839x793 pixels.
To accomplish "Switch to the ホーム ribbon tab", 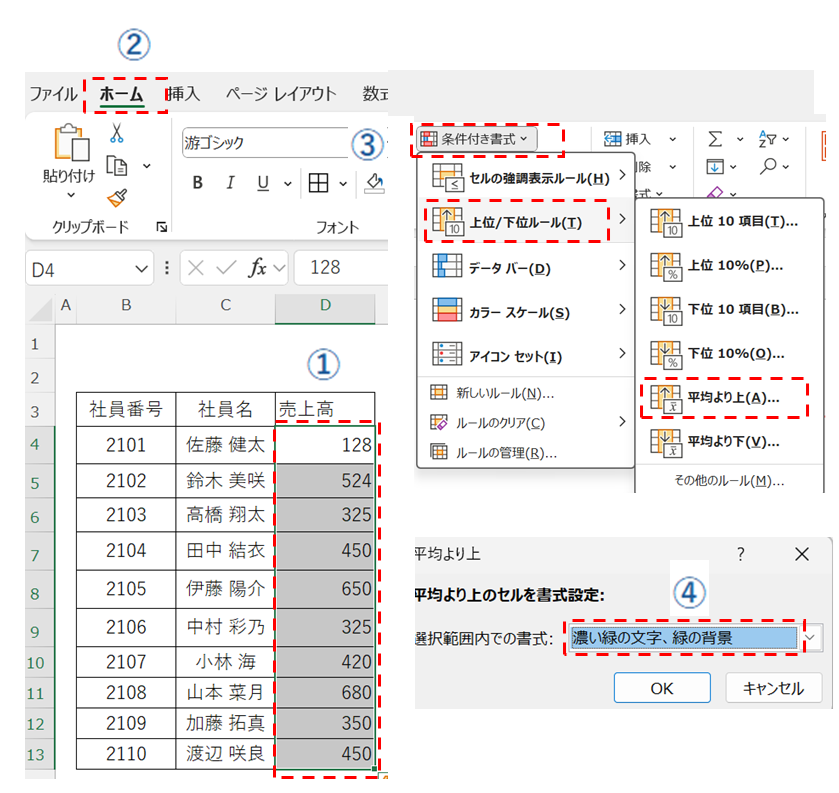I will [122, 94].
